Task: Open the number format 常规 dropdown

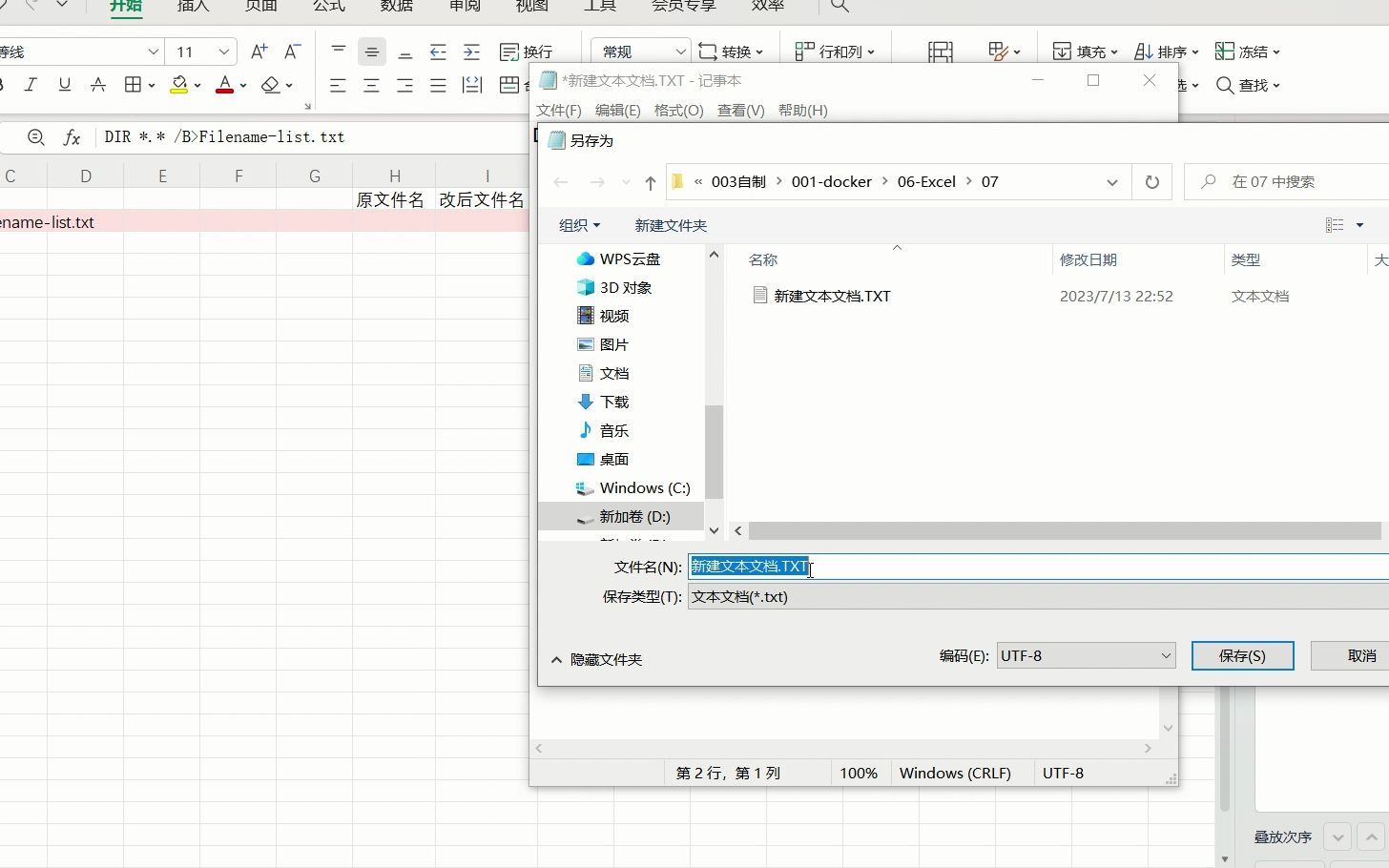Action: point(680,52)
